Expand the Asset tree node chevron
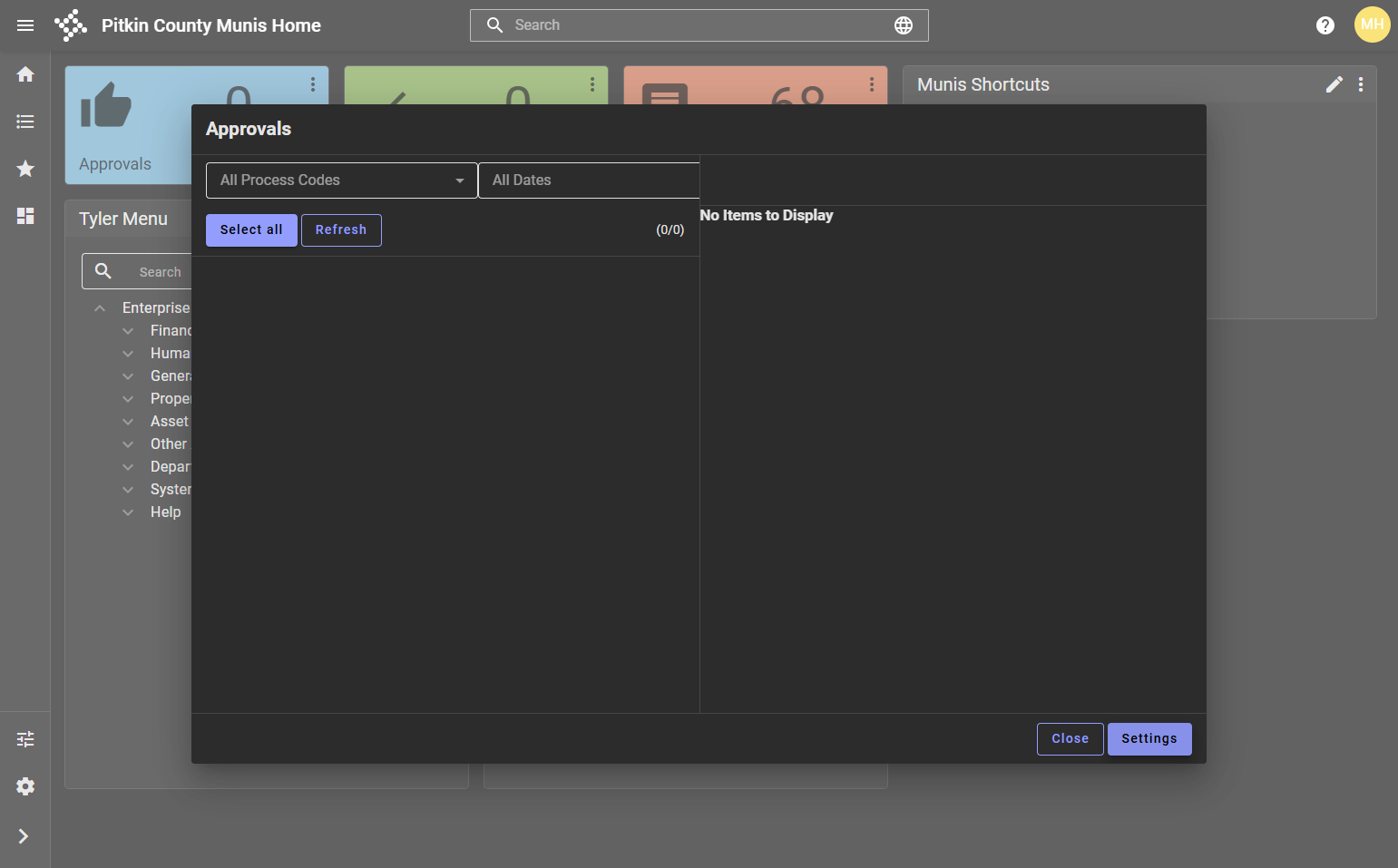This screenshot has height=868, width=1398. (128, 422)
